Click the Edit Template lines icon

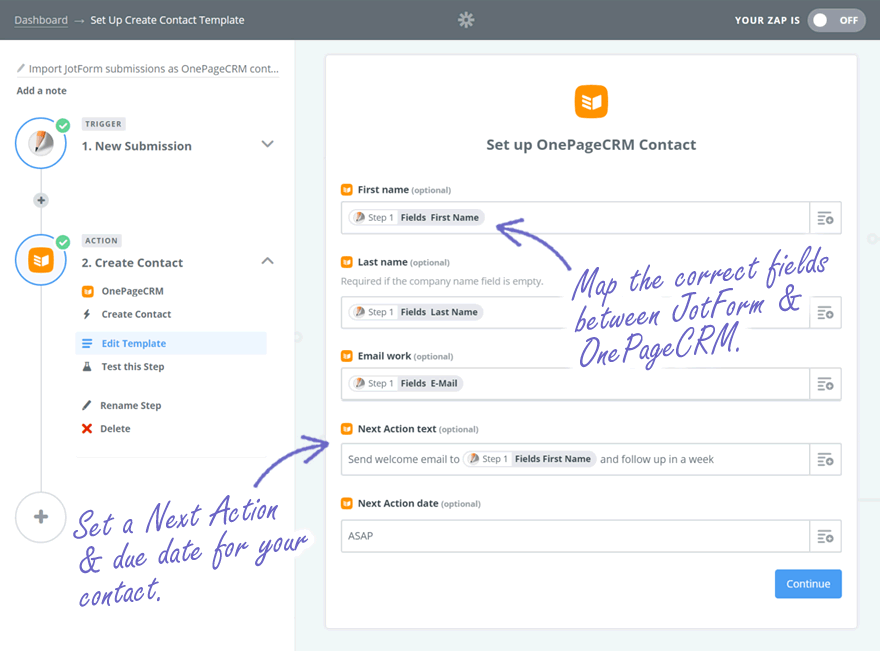(x=87, y=343)
